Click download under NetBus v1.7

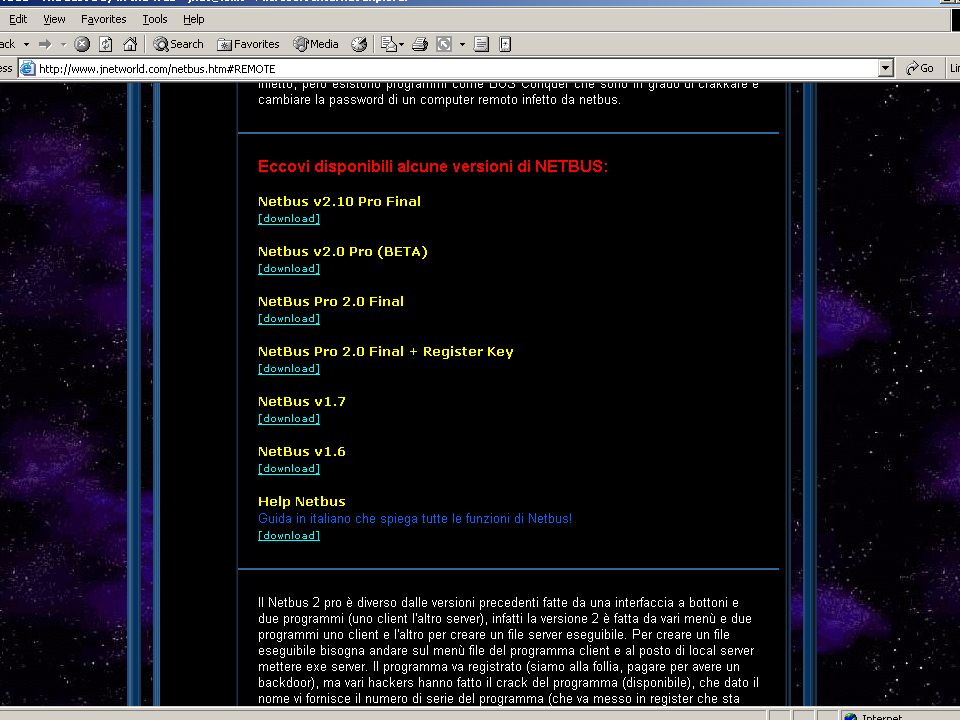[x=289, y=419]
